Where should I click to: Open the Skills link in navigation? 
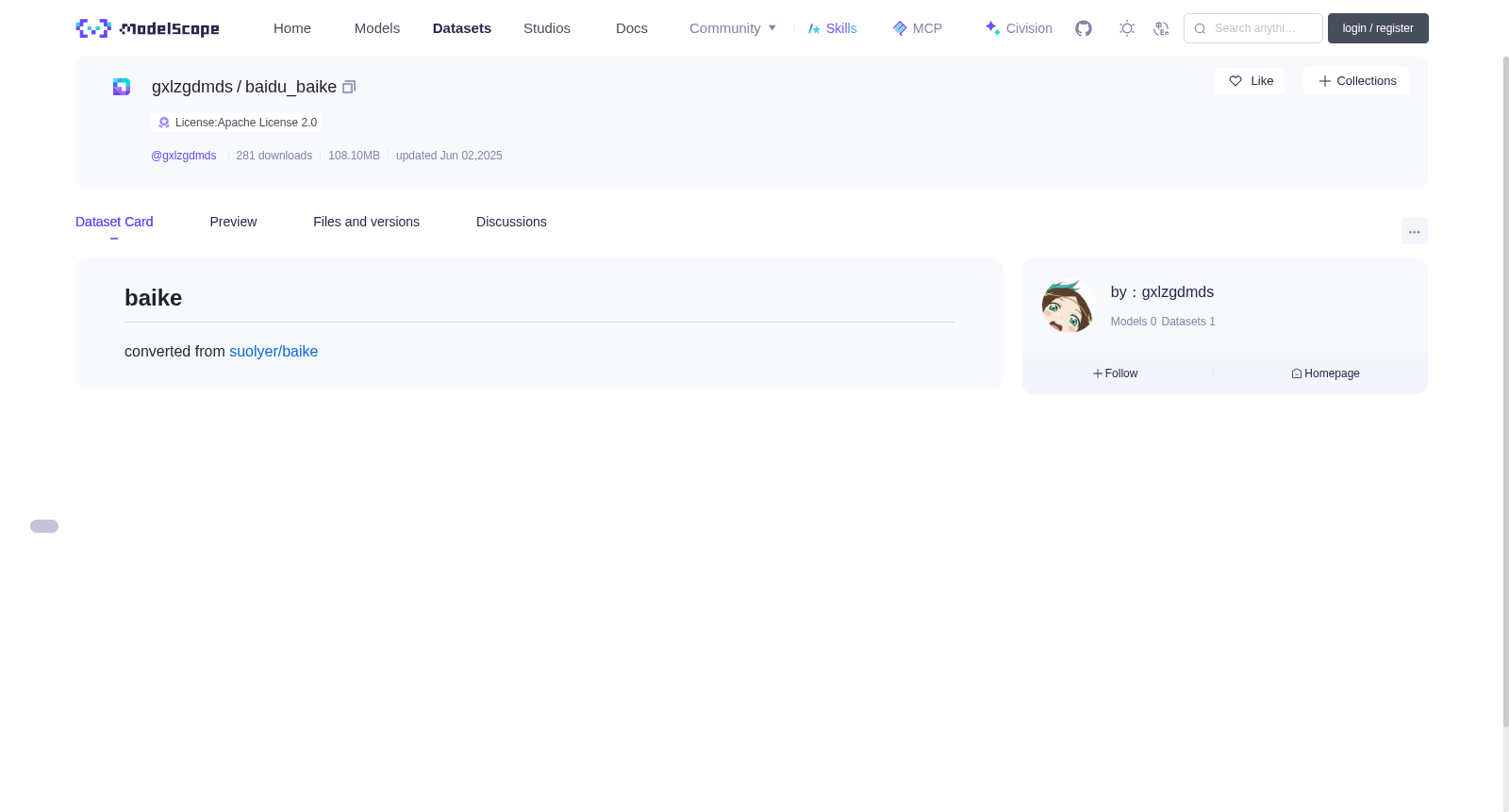[x=832, y=28]
